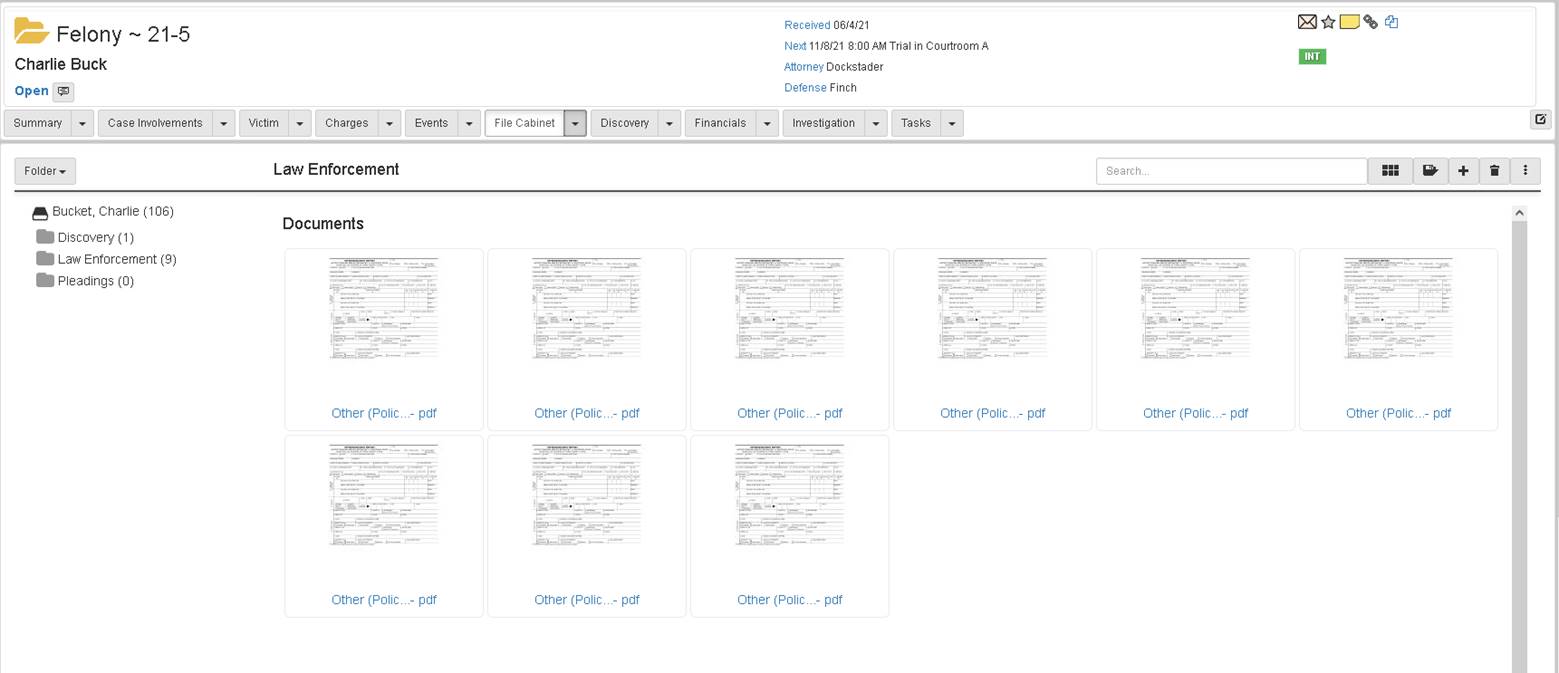Image resolution: width=1559 pixels, height=673 pixels.
Task: Click the envelope email icon
Action: (1306, 22)
